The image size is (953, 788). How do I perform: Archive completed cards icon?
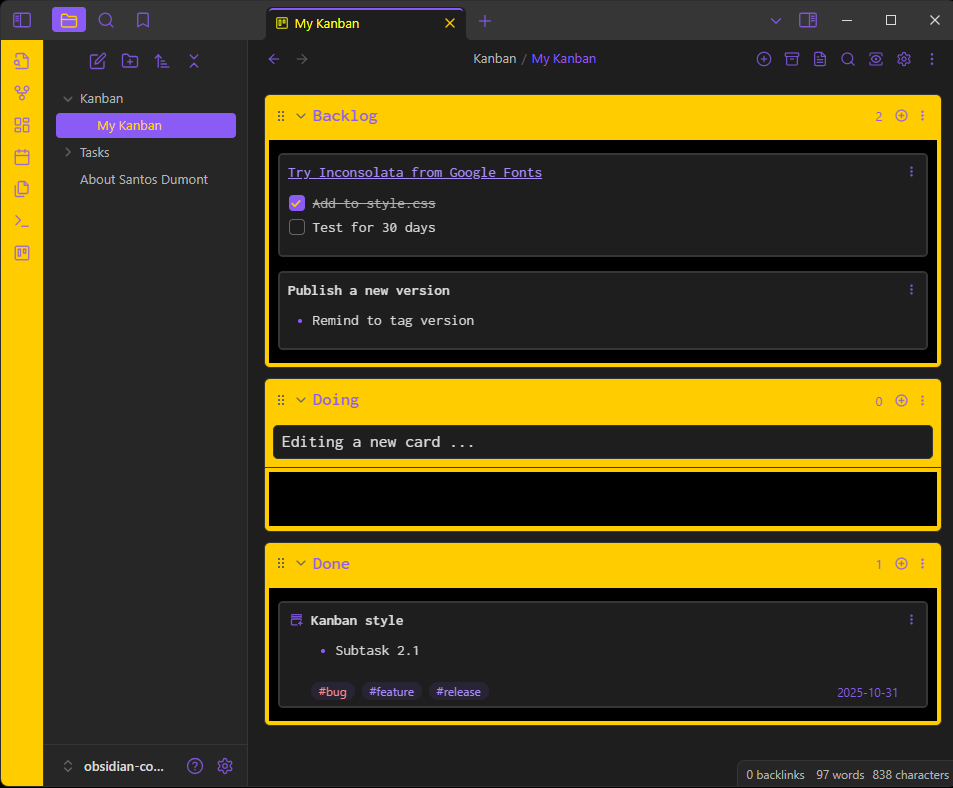click(792, 59)
